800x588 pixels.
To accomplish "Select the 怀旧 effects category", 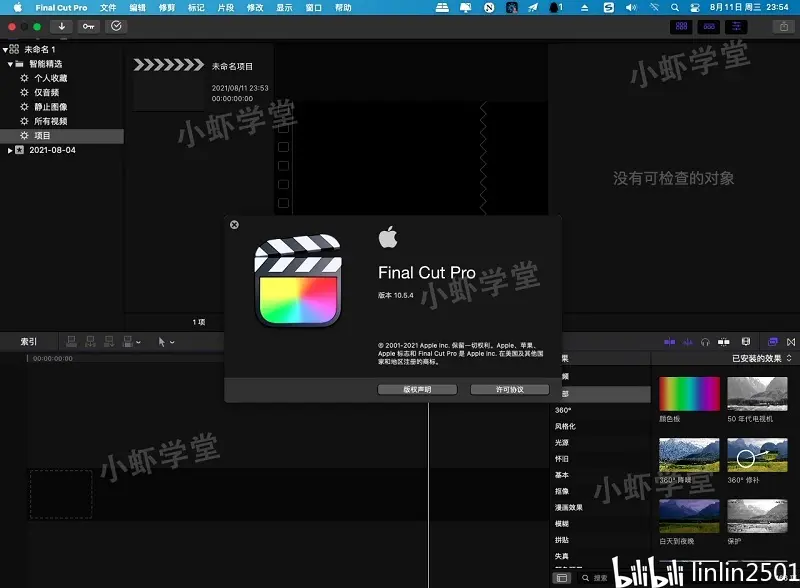I will coord(561,459).
